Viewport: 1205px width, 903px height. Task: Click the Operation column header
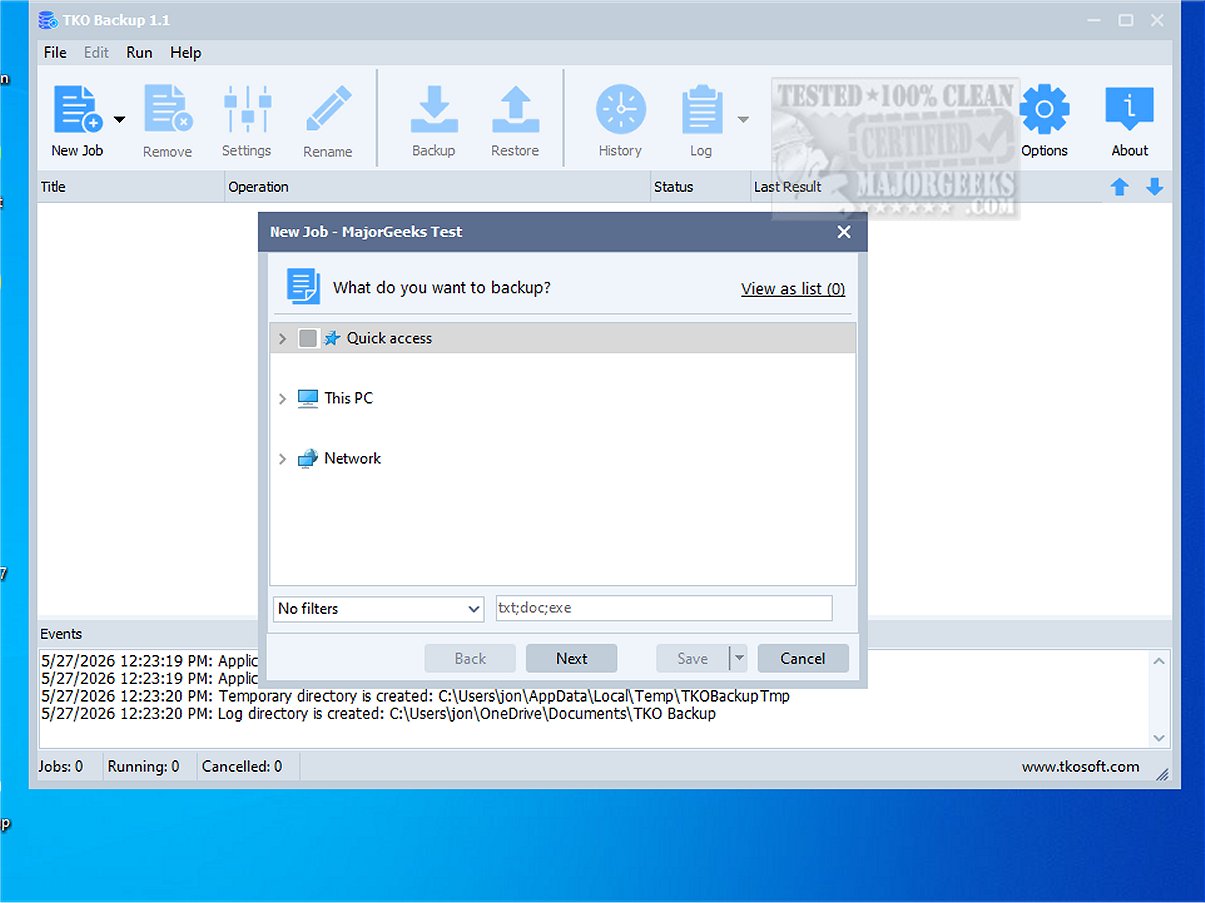point(438,187)
